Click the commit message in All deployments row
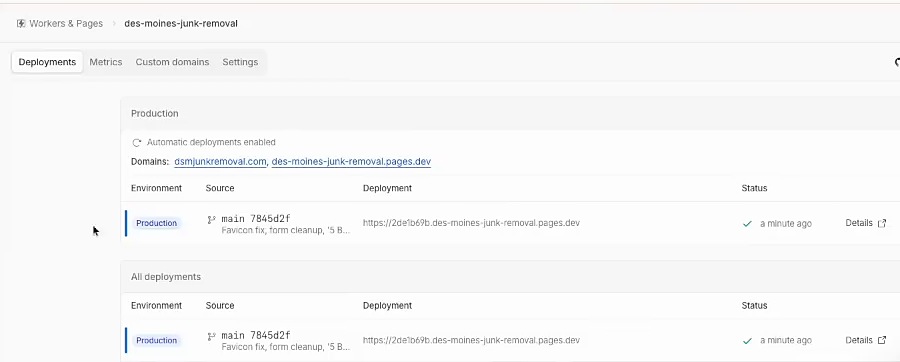Screen dimensions: 900x362 click(286, 347)
